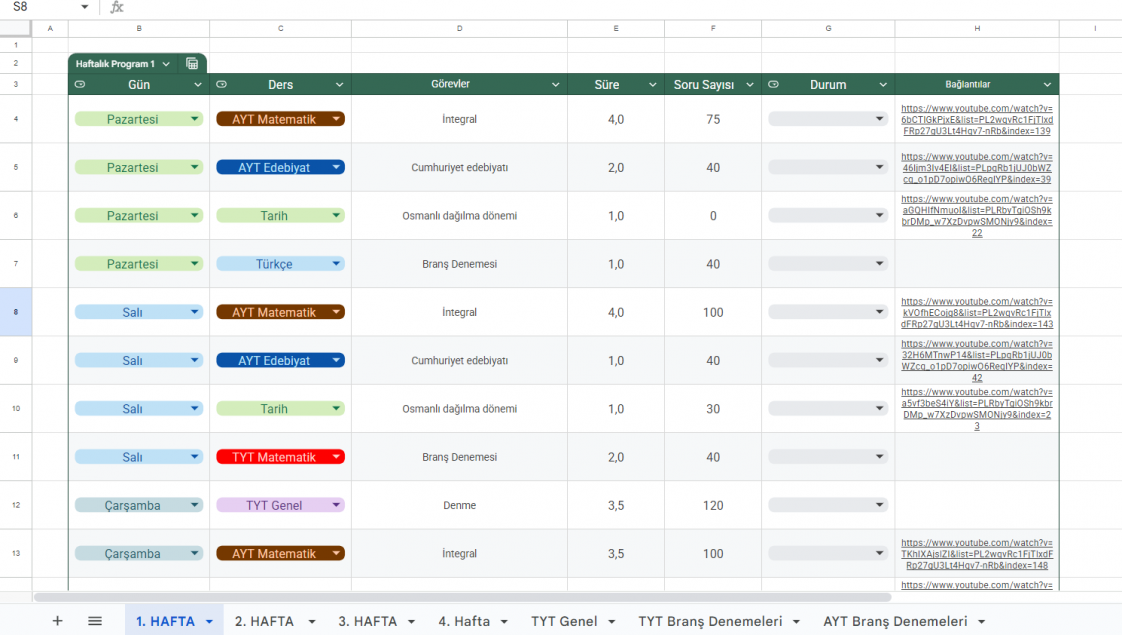Click the dropdown type icon in Durum header
The height and width of the screenshot is (635, 1122).
774,85
